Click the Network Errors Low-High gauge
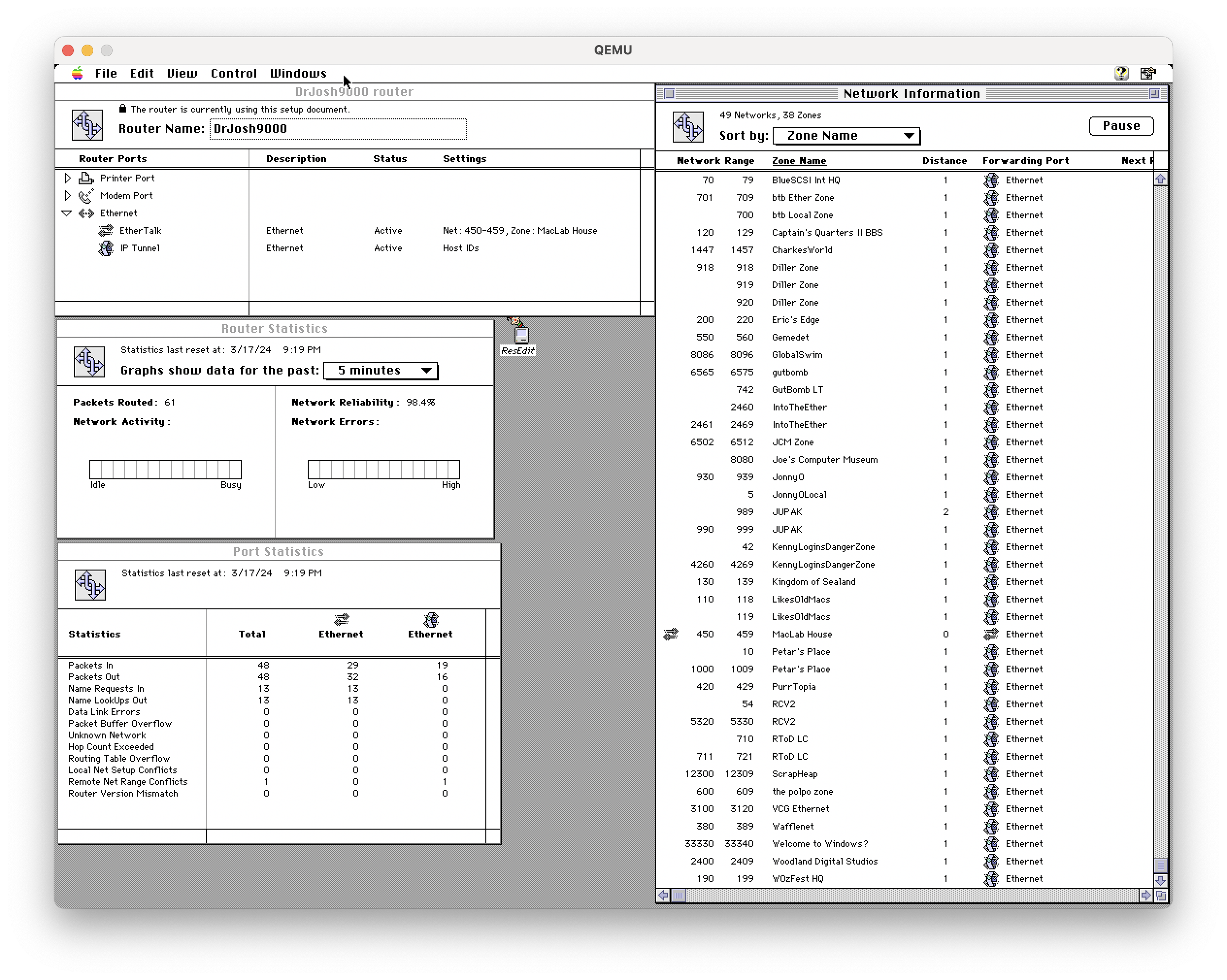This screenshot has width=1227, height=980. 383,469
